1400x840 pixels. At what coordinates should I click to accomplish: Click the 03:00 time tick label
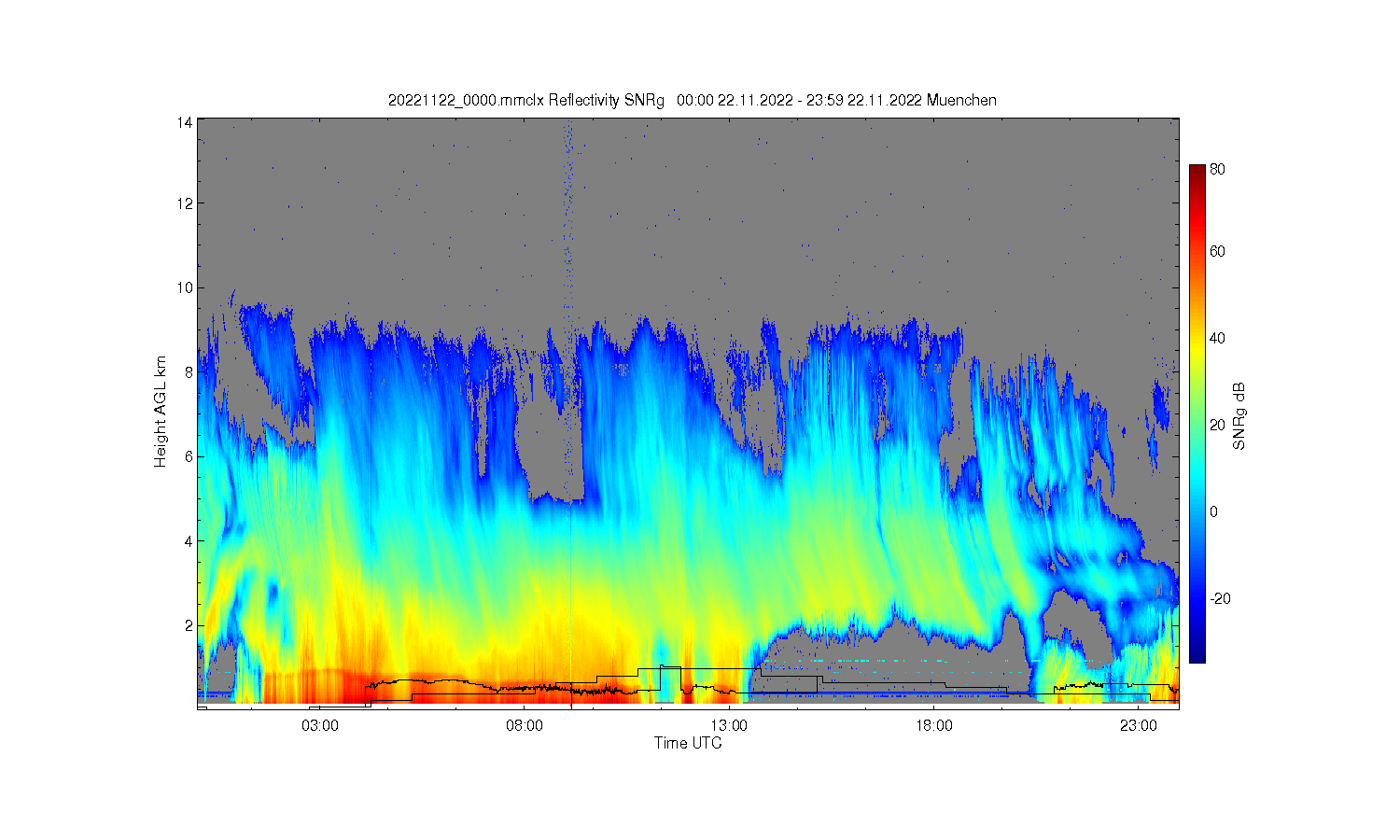(x=320, y=725)
